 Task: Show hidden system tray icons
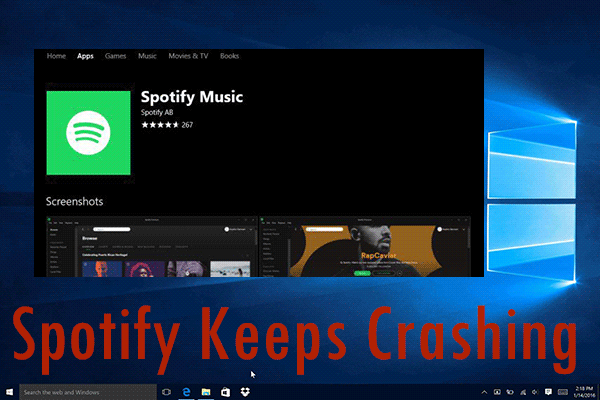click(x=484, y=392)
